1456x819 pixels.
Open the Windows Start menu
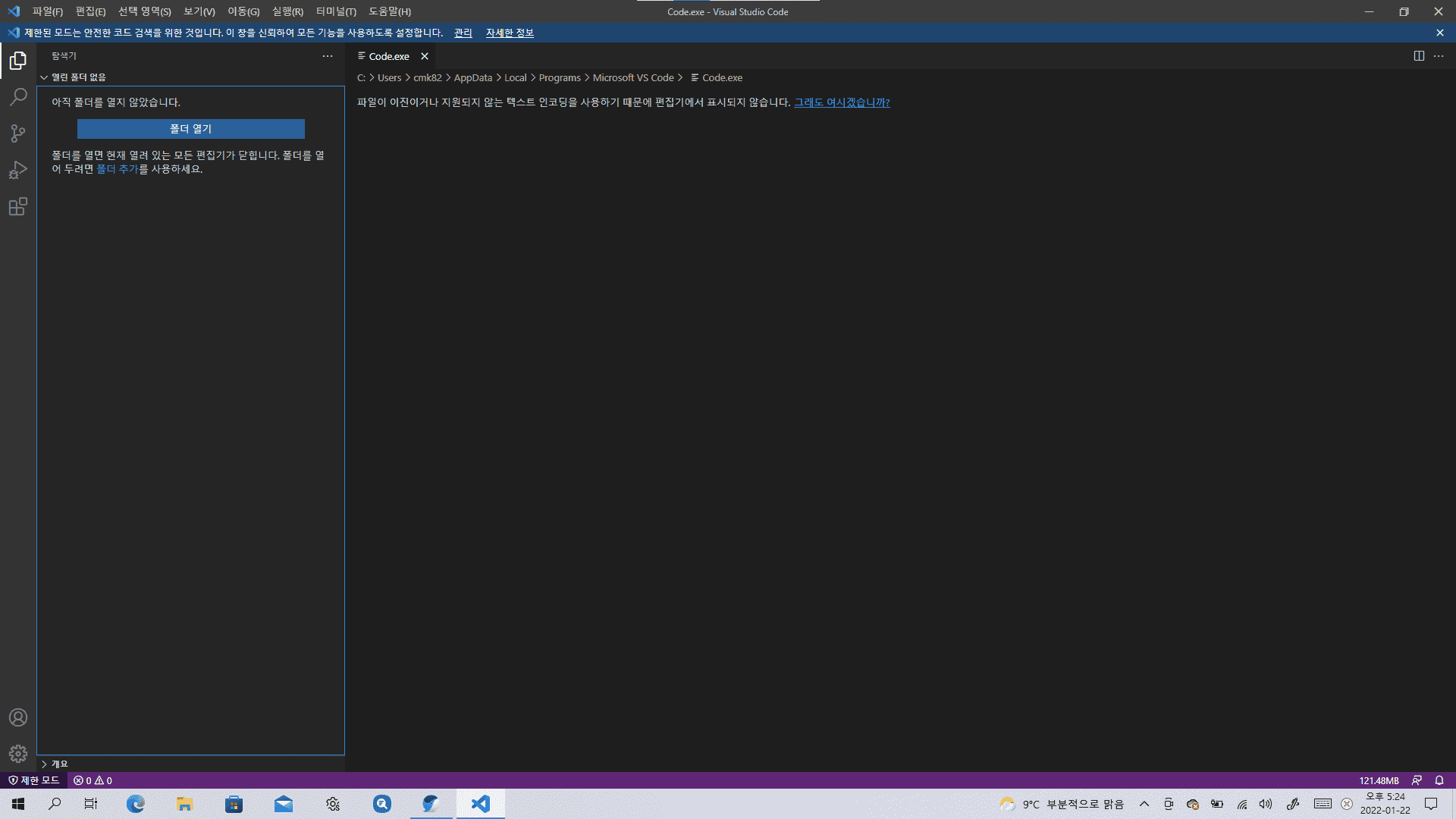point(18,804)
